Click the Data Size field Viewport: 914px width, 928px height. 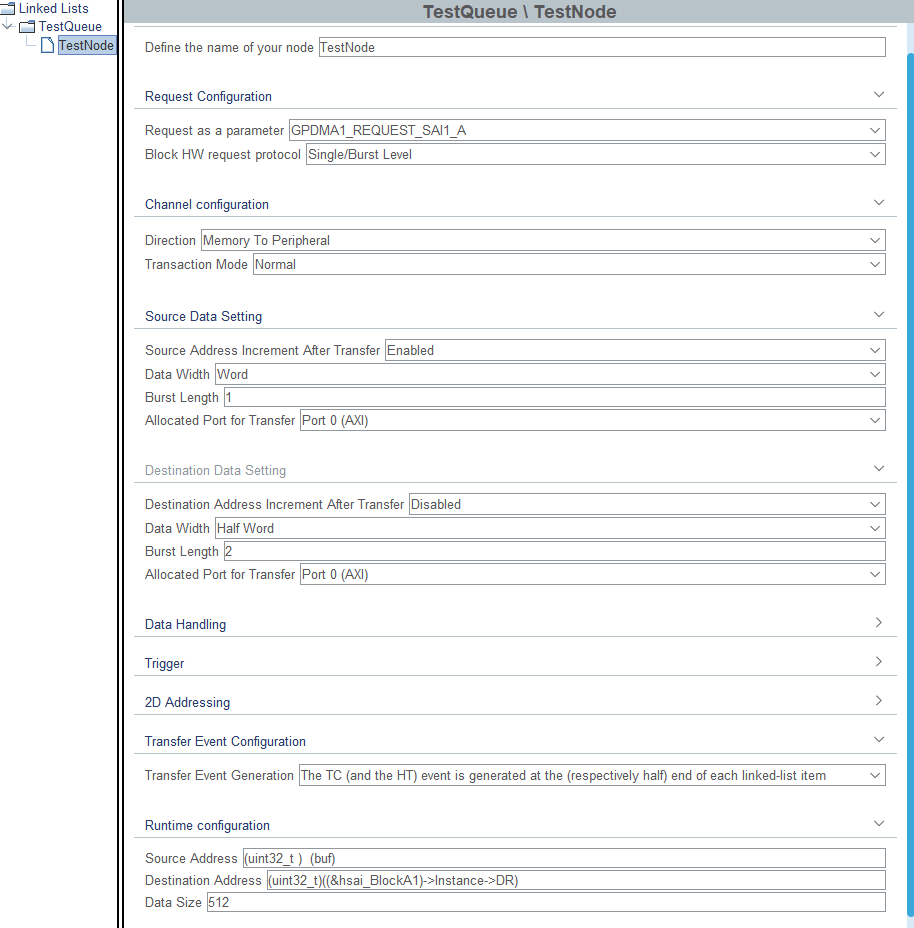pyautogui.click(x=546, y=902)
